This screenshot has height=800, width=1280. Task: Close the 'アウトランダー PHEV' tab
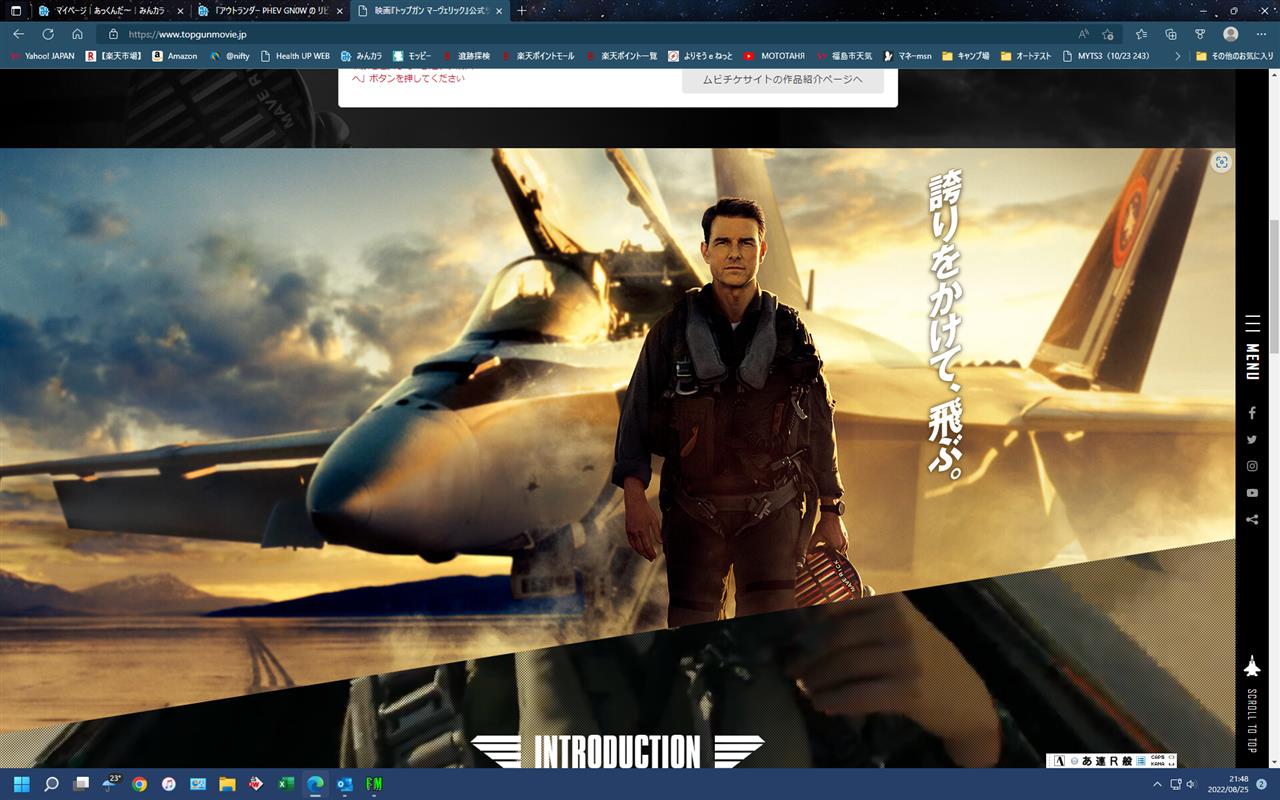click(339, 11)
